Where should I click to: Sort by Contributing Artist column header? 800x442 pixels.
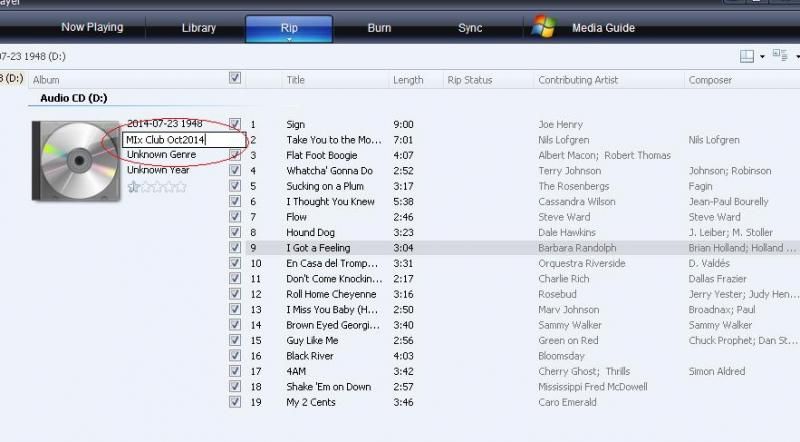[x=578, y=80]
